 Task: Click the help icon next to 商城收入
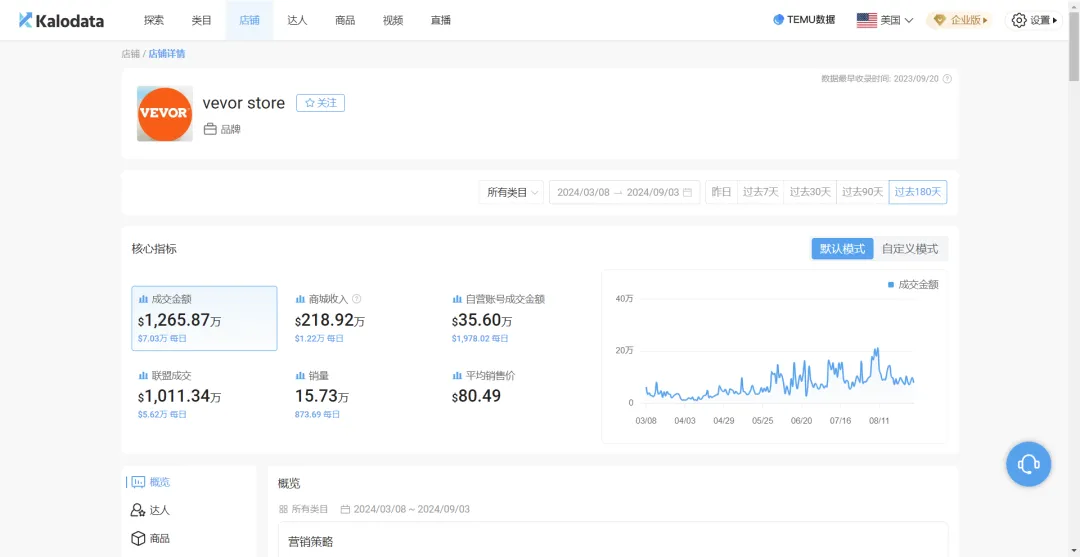pyautogui.click(x=357, y=299)
